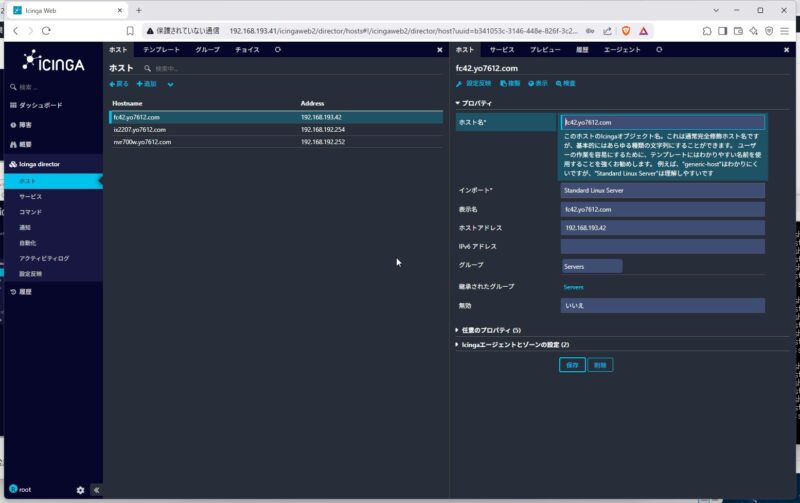Click the 削除 delete button
This screenshot has width=800, height=503.
pos(600,365)
